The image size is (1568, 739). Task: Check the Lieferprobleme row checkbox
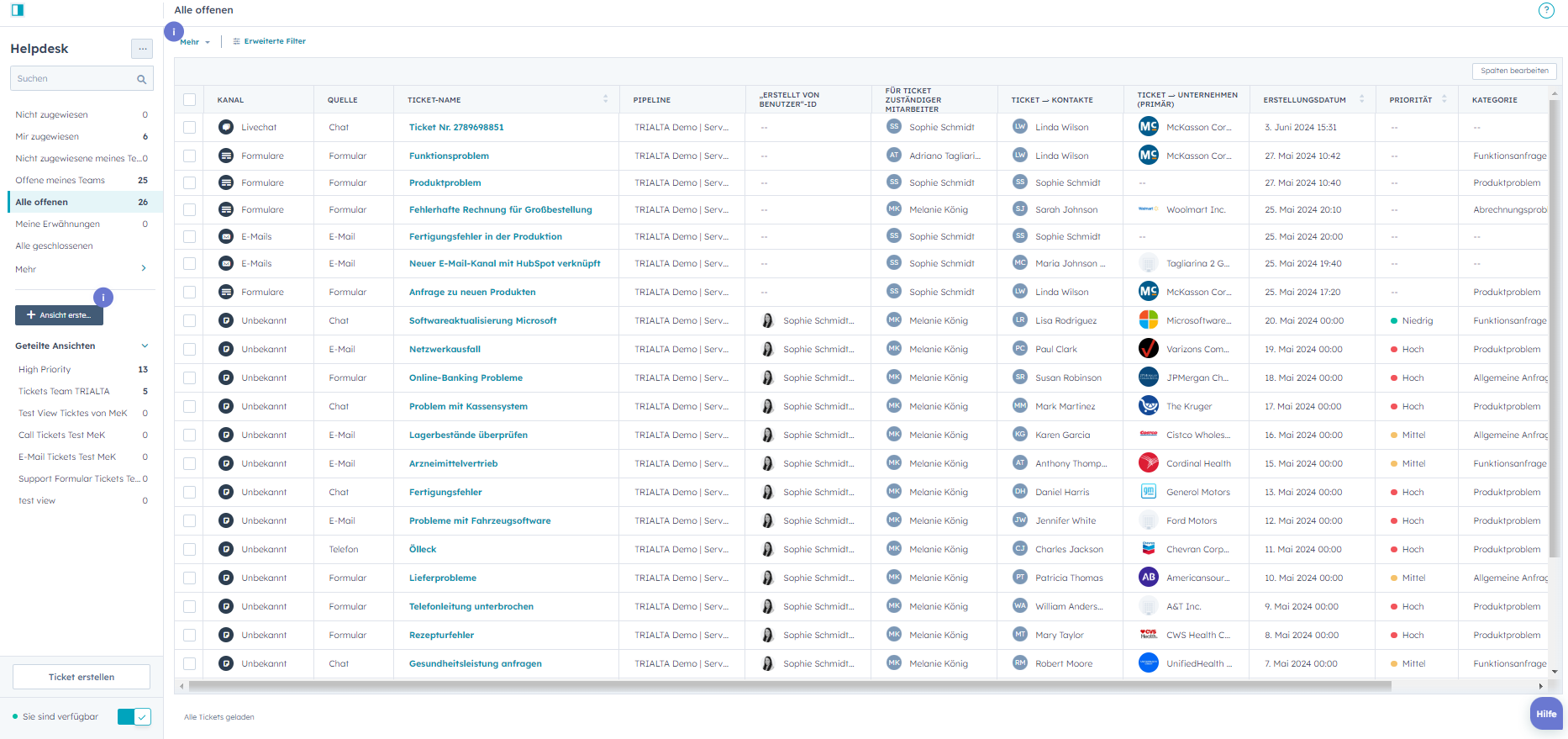(189, 578)
